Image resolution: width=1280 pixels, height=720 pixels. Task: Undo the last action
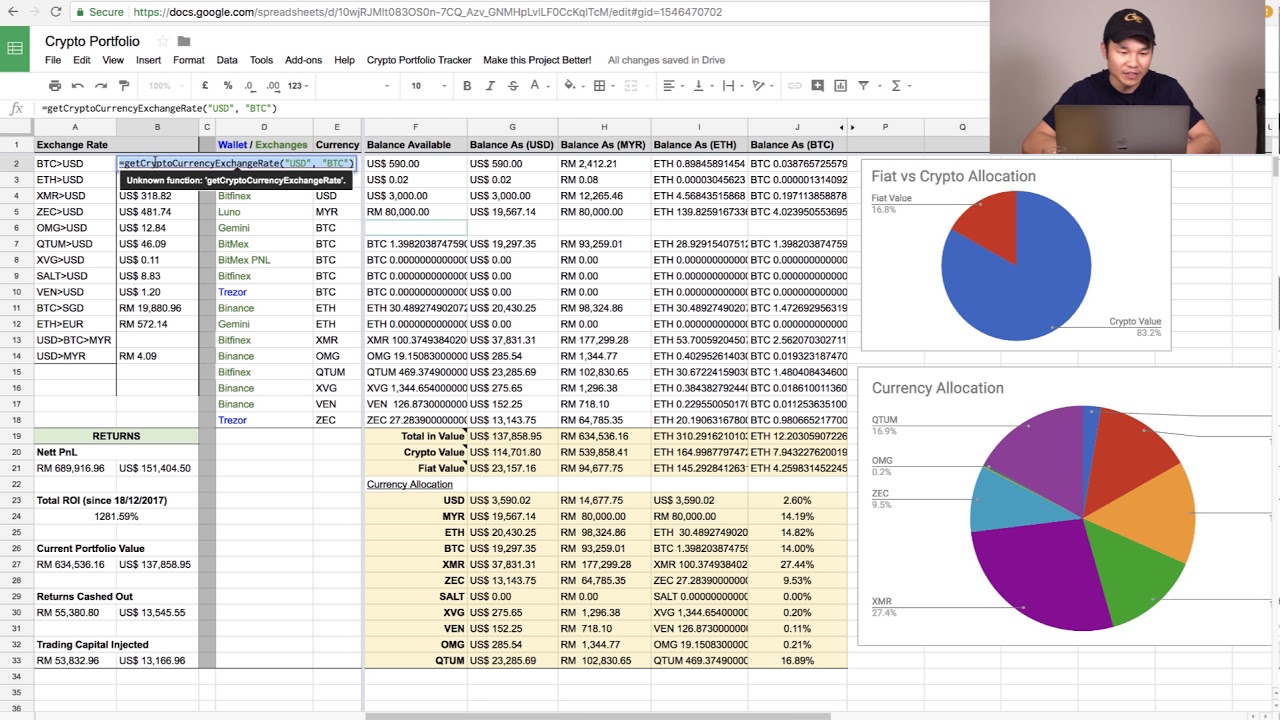pos(78,86)
